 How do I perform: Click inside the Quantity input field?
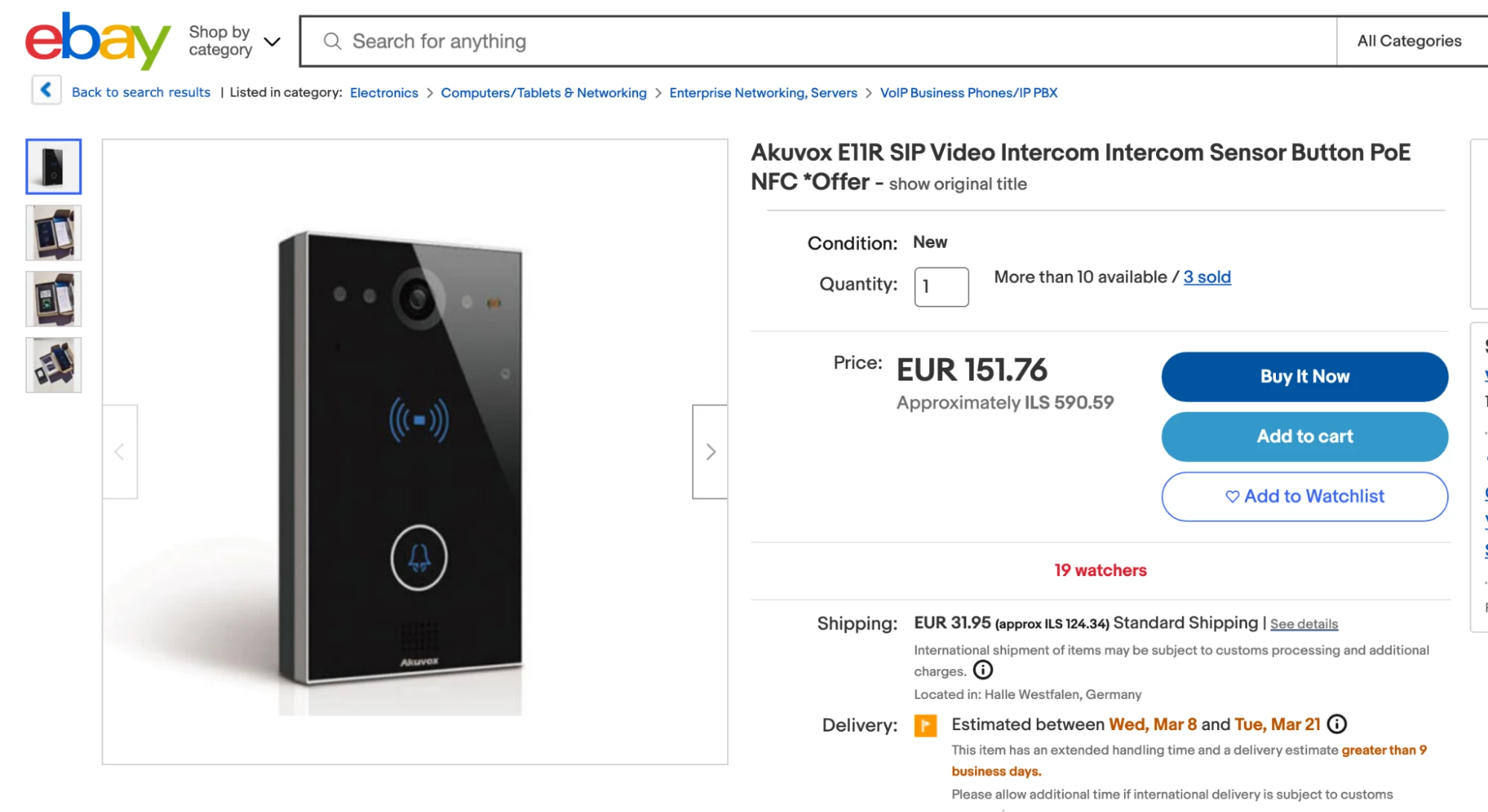click(x=940, y=287)
